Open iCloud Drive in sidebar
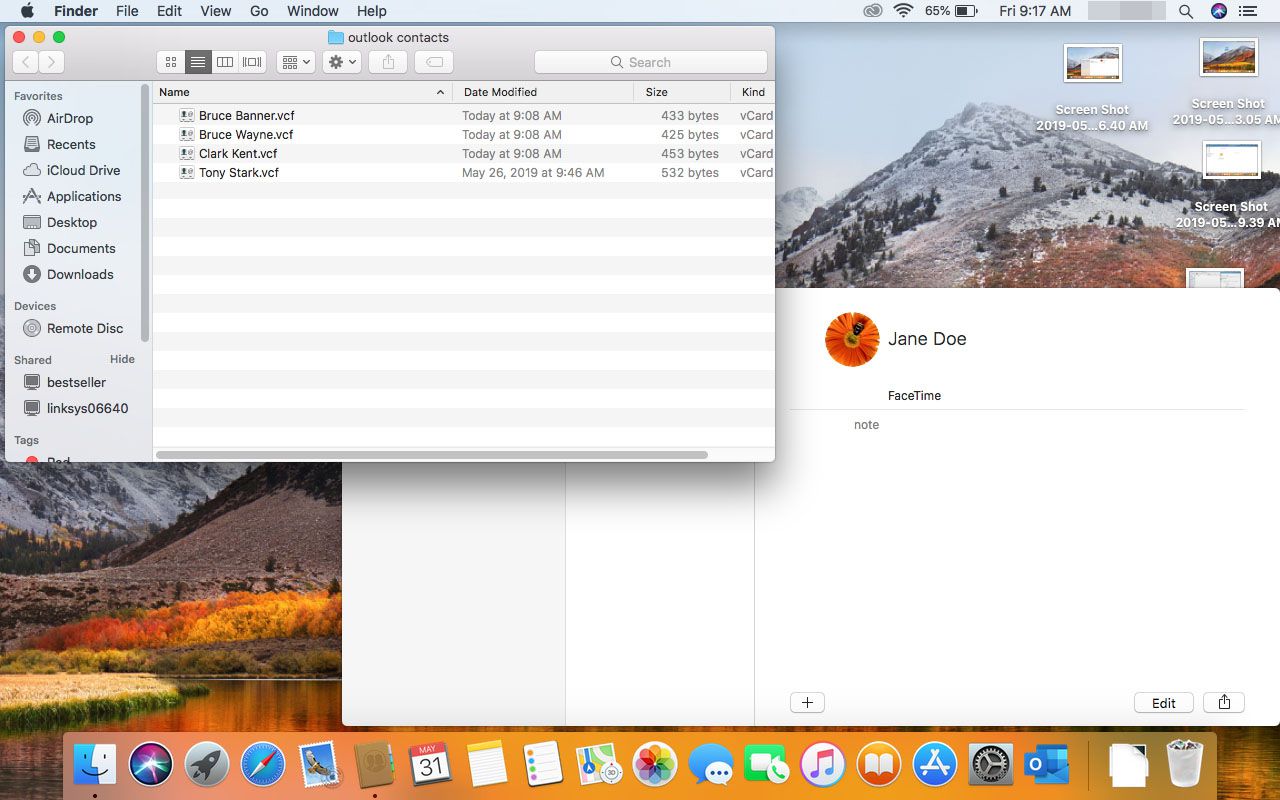Image resolution: width=1280 pixels, height=800 pixels. click(83, 170)
